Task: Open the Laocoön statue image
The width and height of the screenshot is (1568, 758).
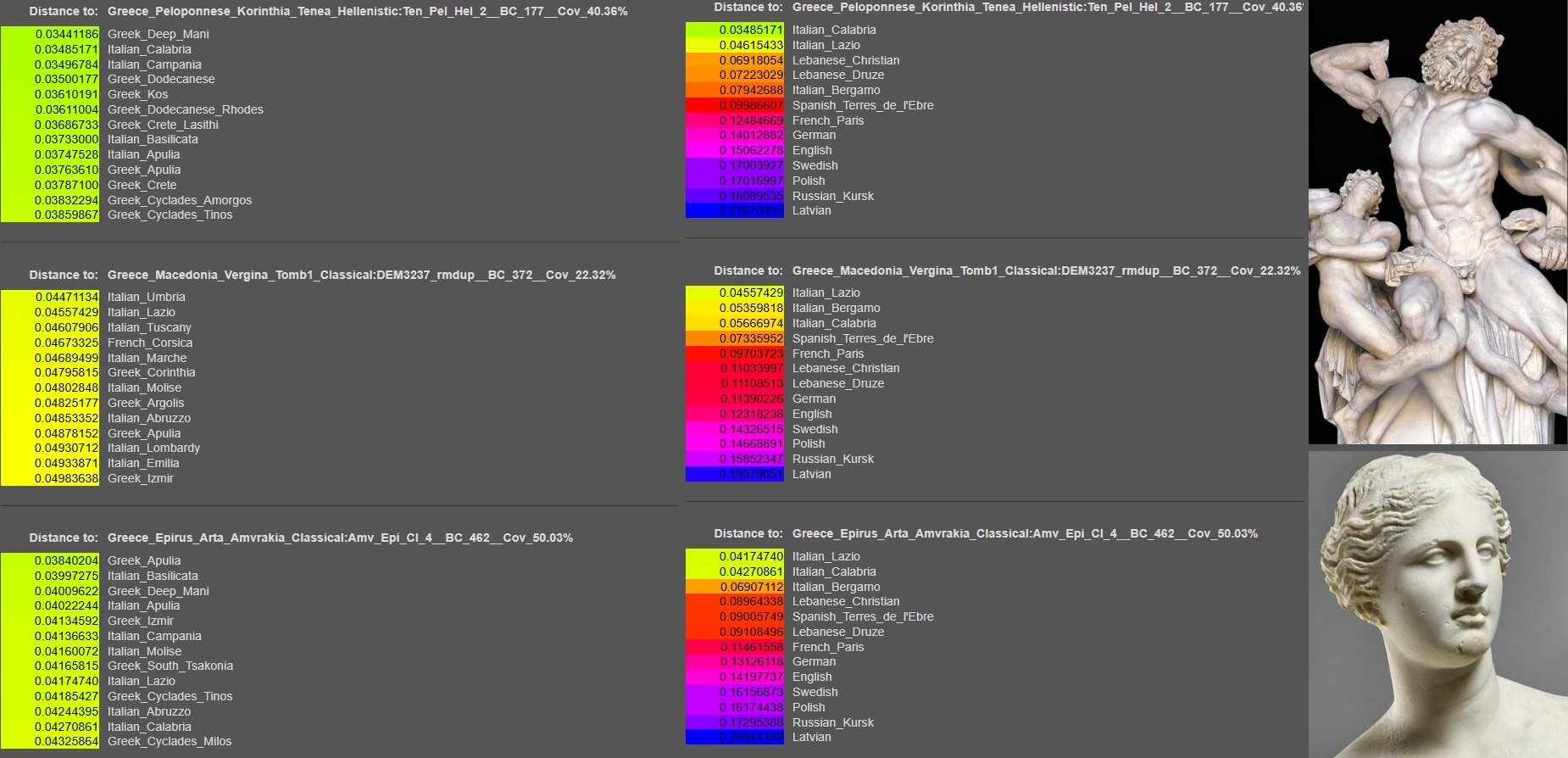Action: [x=1437, y=222]
